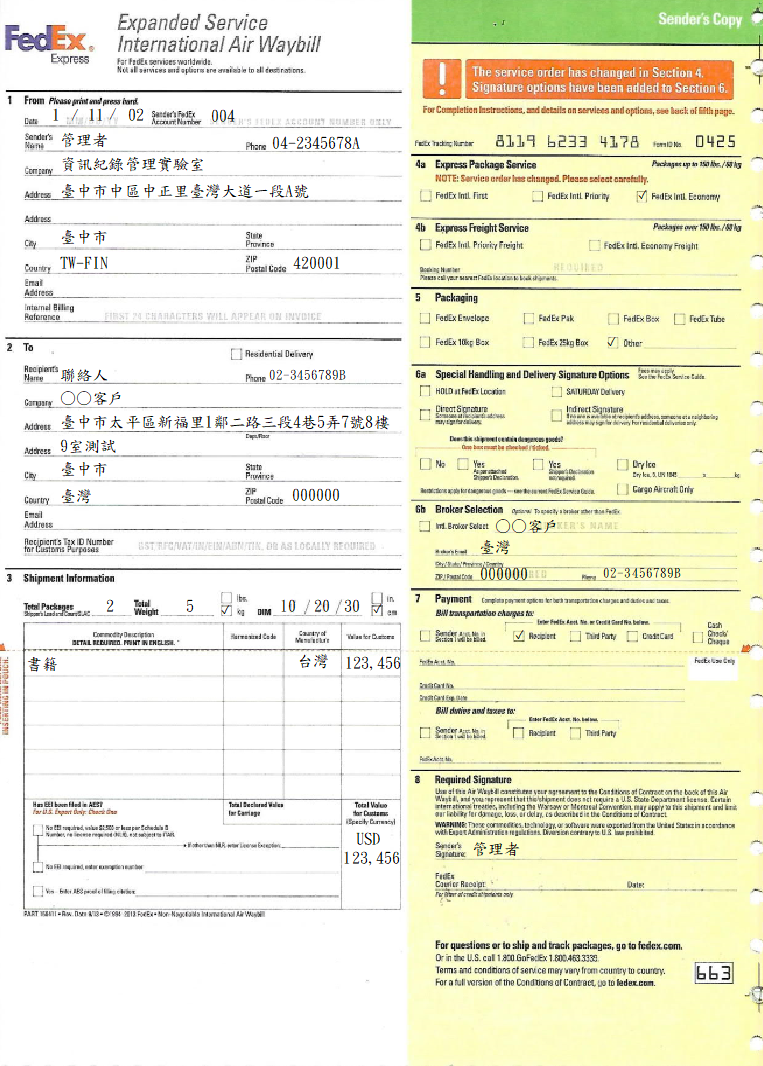Click the Sender's Name field 管理者
Image resolution: width=763 pixels, height=1066 pixels.
click(84, 141)
